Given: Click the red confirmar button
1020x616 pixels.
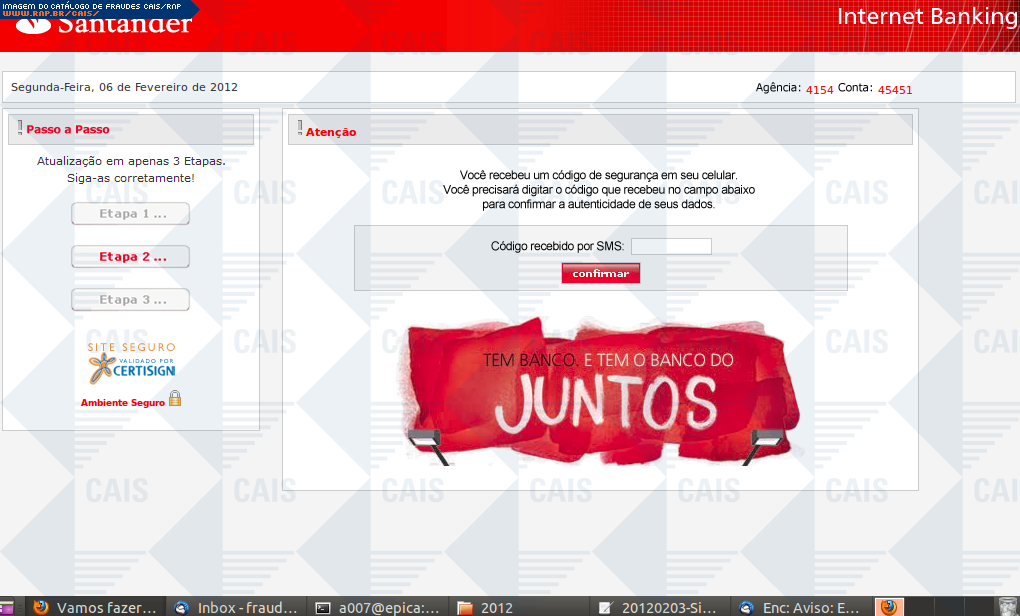Looking at the screenshot, I should [x=600, y=274].
